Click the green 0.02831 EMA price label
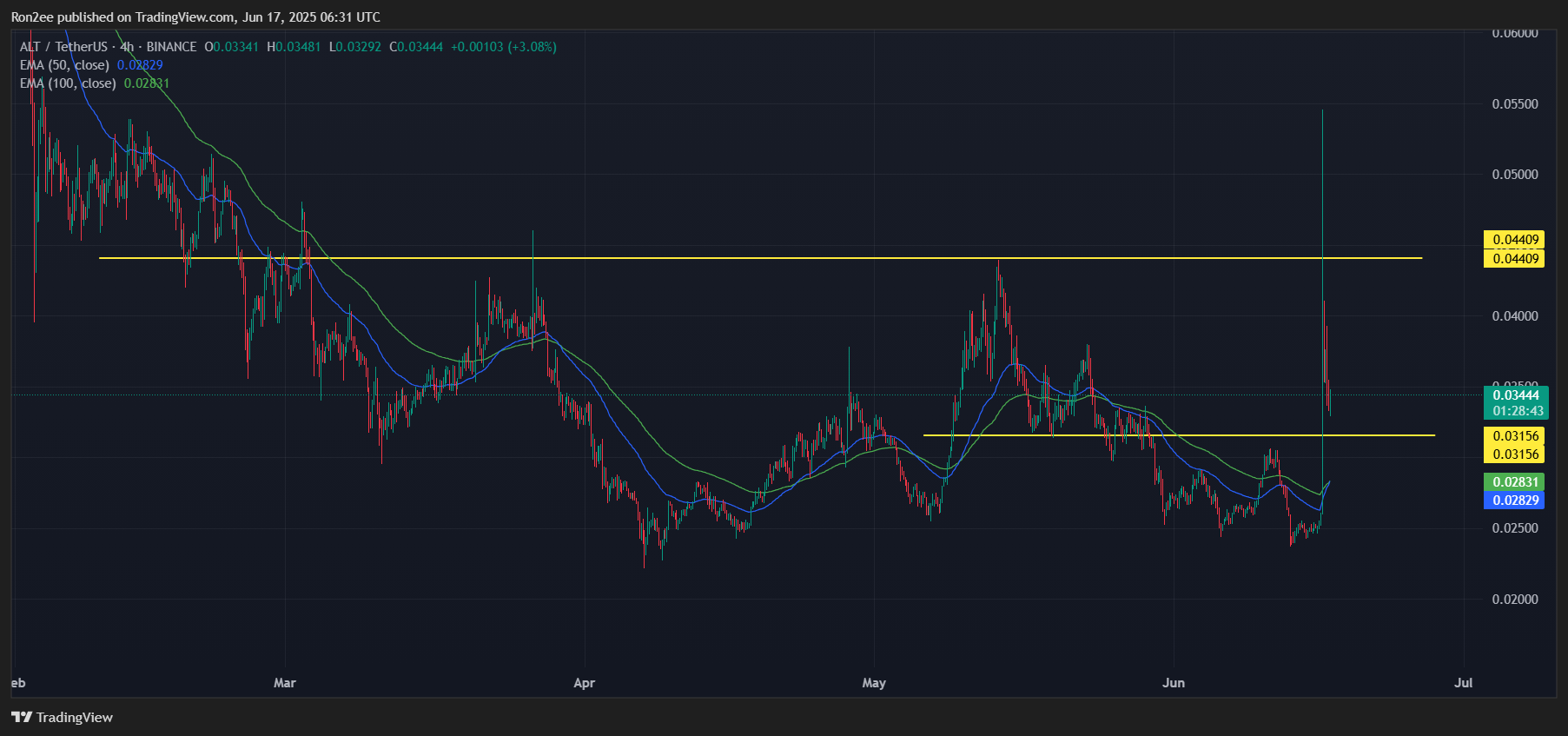The image size is (1568, 736). 1515,482
